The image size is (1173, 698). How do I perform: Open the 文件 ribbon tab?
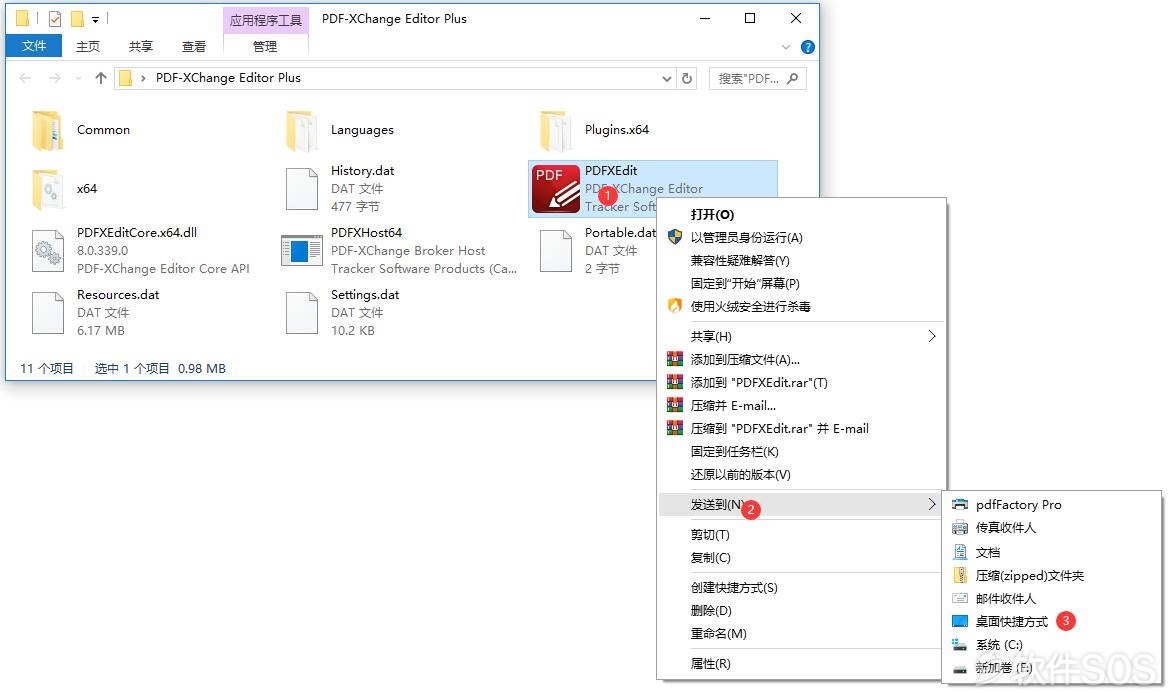pos(34,46)
